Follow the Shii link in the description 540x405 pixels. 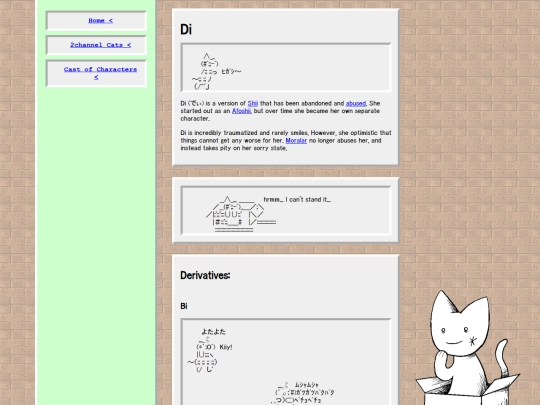point(252,103)
